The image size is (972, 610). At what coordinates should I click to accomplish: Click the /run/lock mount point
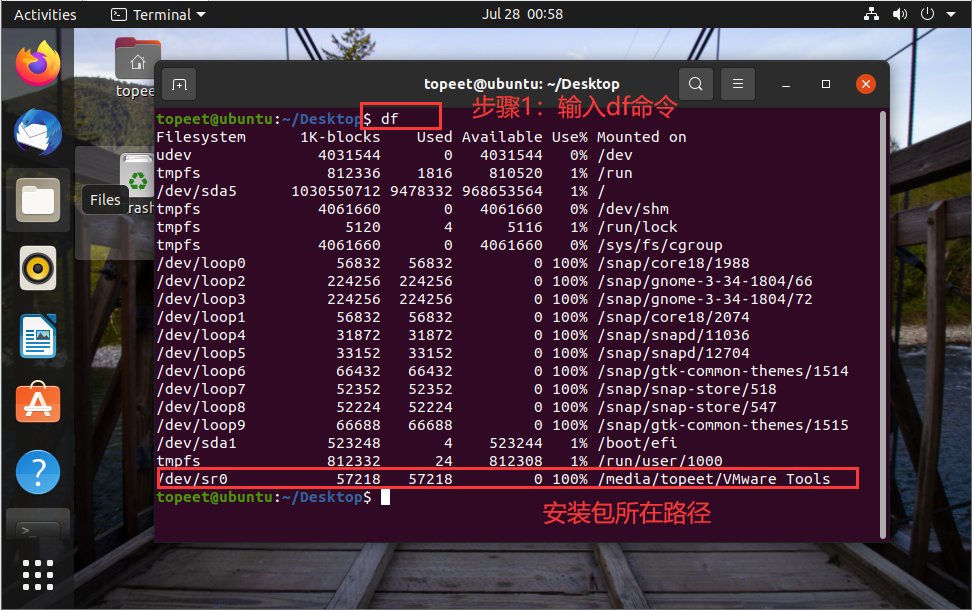(637, 227)
